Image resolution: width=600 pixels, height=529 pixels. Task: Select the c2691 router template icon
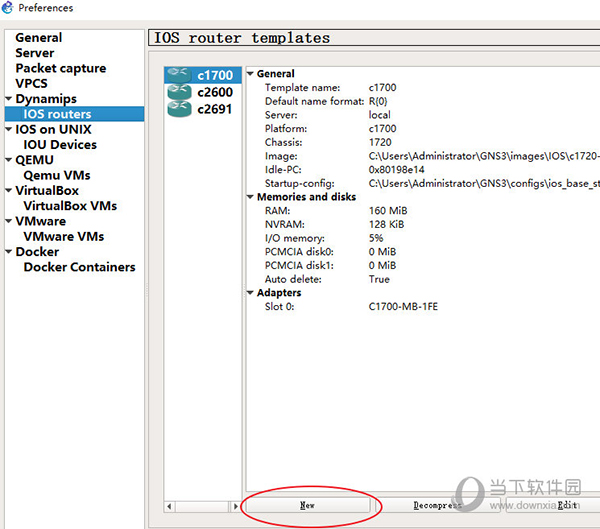point(179,109)
